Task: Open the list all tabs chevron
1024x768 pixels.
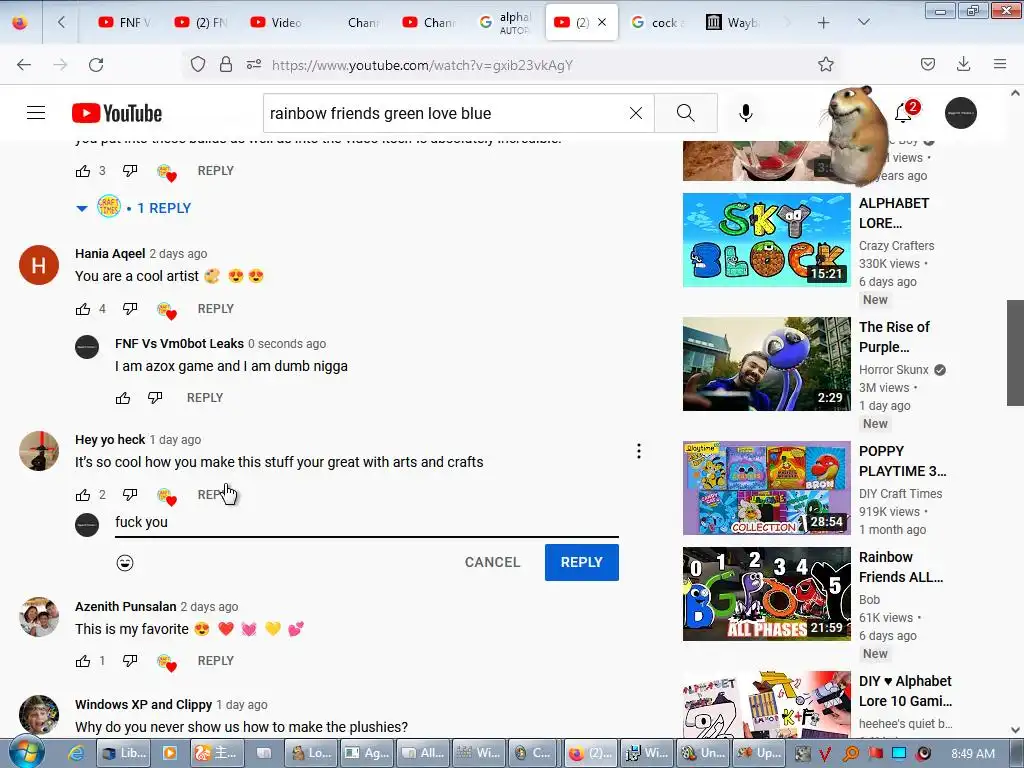Action: [x=863, y=22]
